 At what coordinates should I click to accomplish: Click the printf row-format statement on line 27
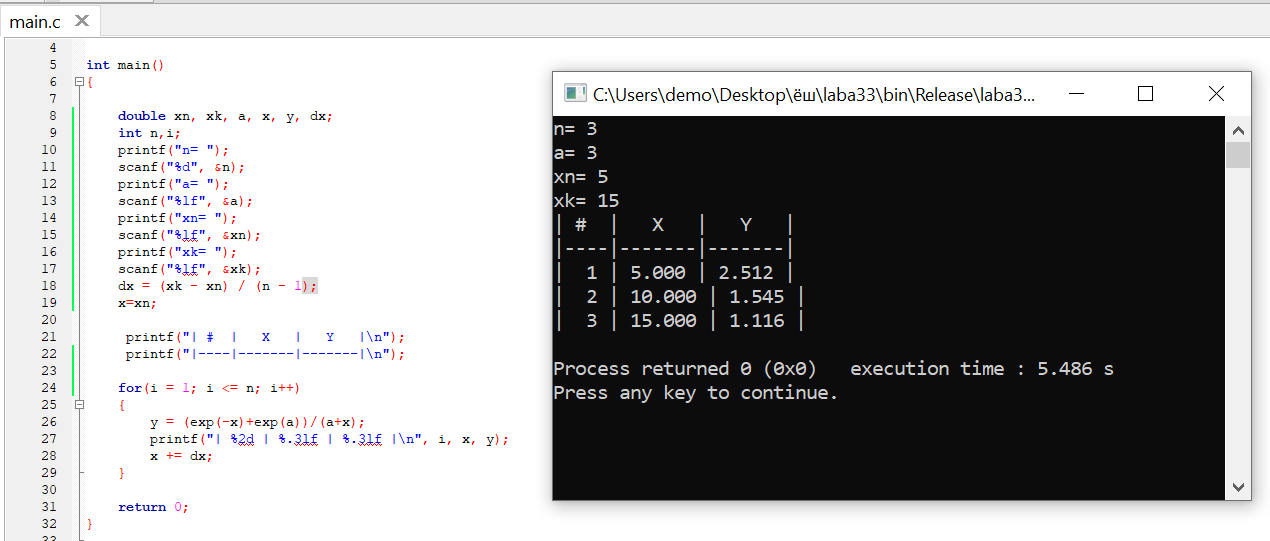[329, 439]
